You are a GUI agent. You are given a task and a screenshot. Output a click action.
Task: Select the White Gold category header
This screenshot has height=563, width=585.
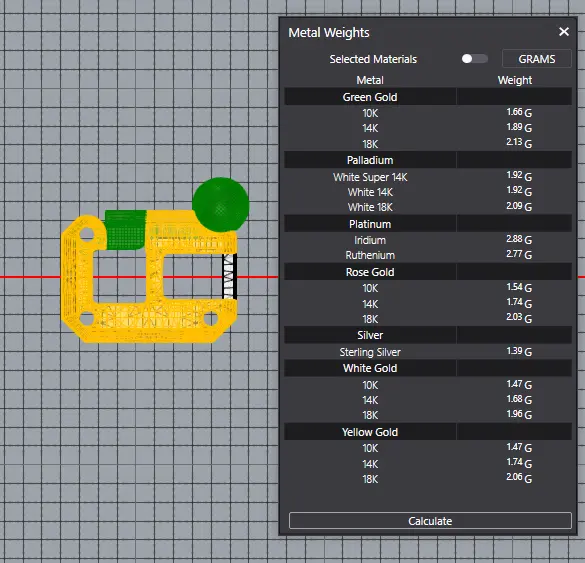(x=428, y=368)
